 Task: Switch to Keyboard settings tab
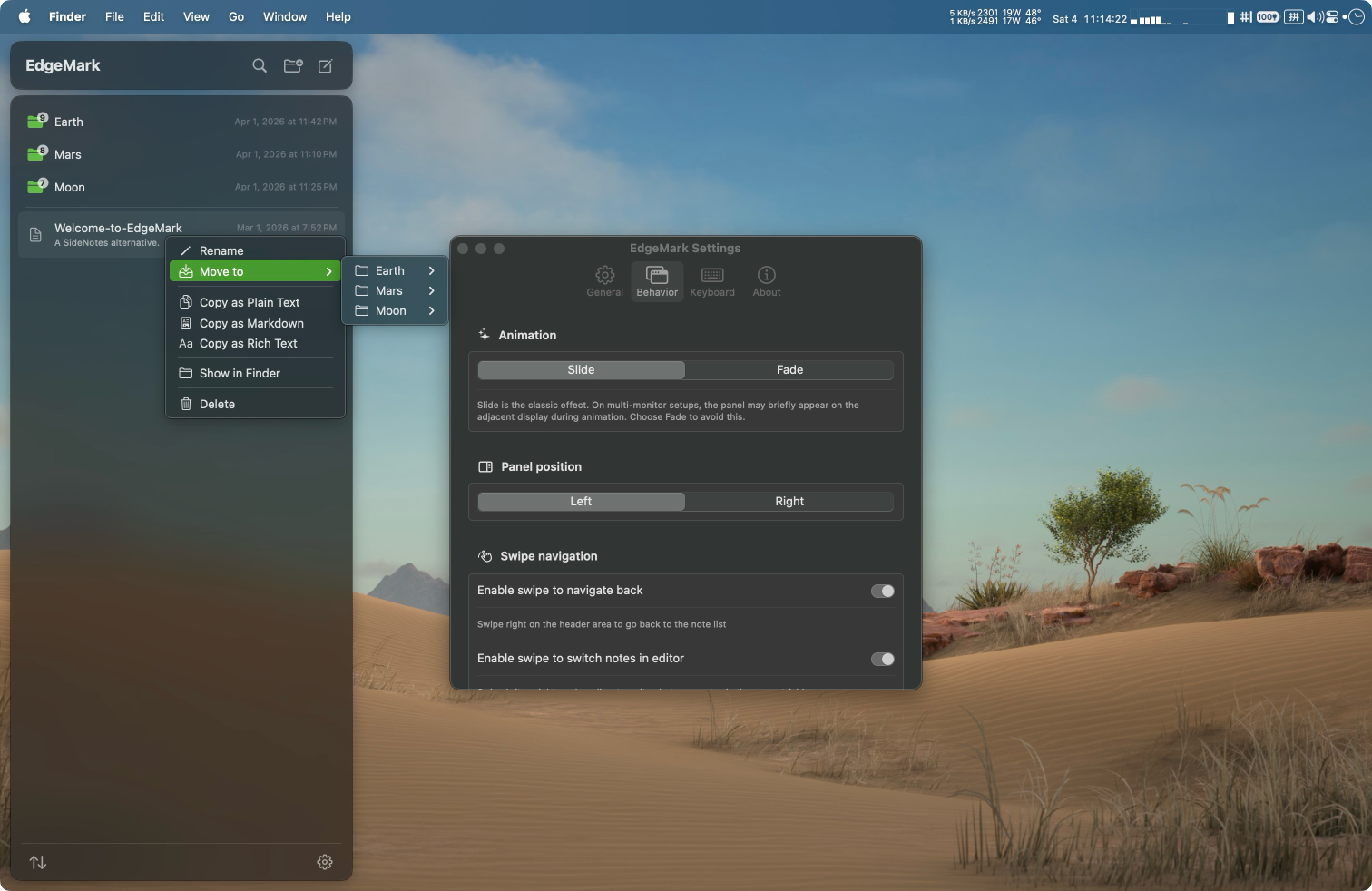(712, 281)
